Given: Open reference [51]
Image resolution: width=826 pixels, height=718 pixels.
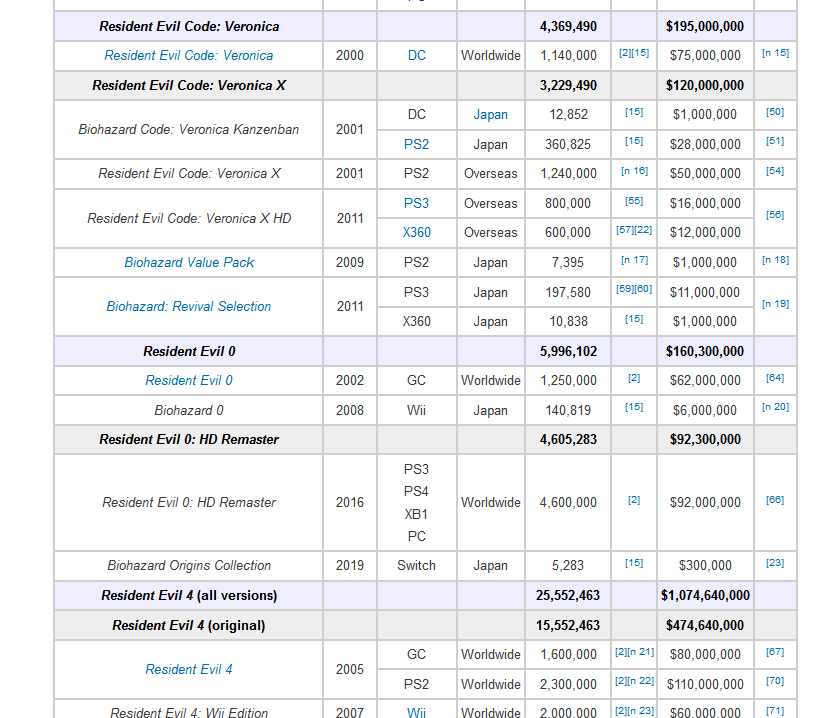Looking at the screenshot, I should pyautogui.click(x=775, y=141).
